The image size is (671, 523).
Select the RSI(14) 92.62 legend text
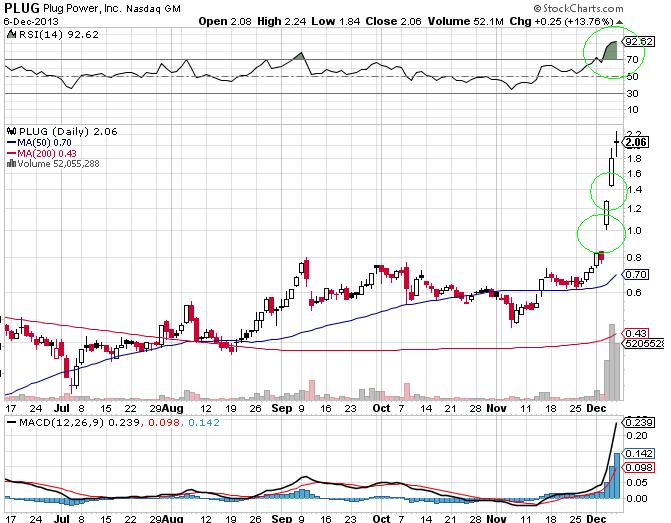click(59, 34)
